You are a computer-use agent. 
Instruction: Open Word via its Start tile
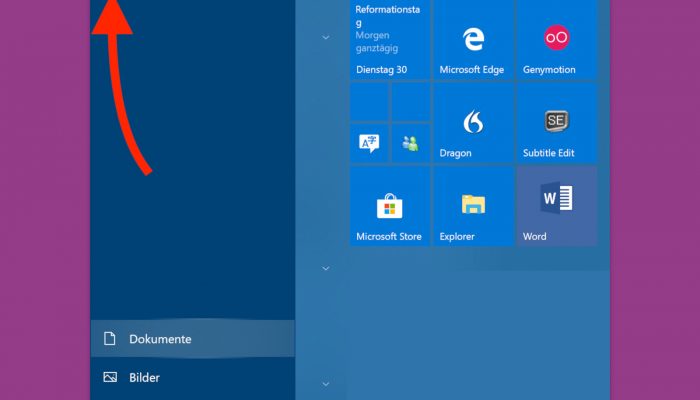point(557,206)
